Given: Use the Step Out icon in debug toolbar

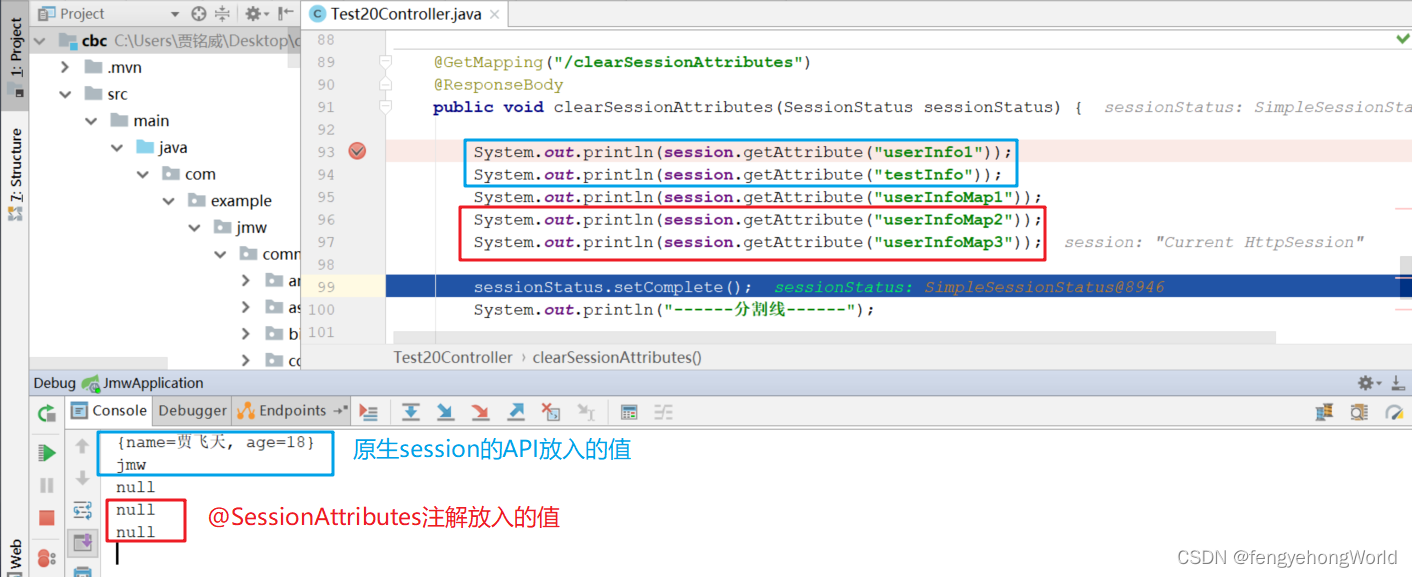Looking at the screenshot, I should (x=515, y=411).
